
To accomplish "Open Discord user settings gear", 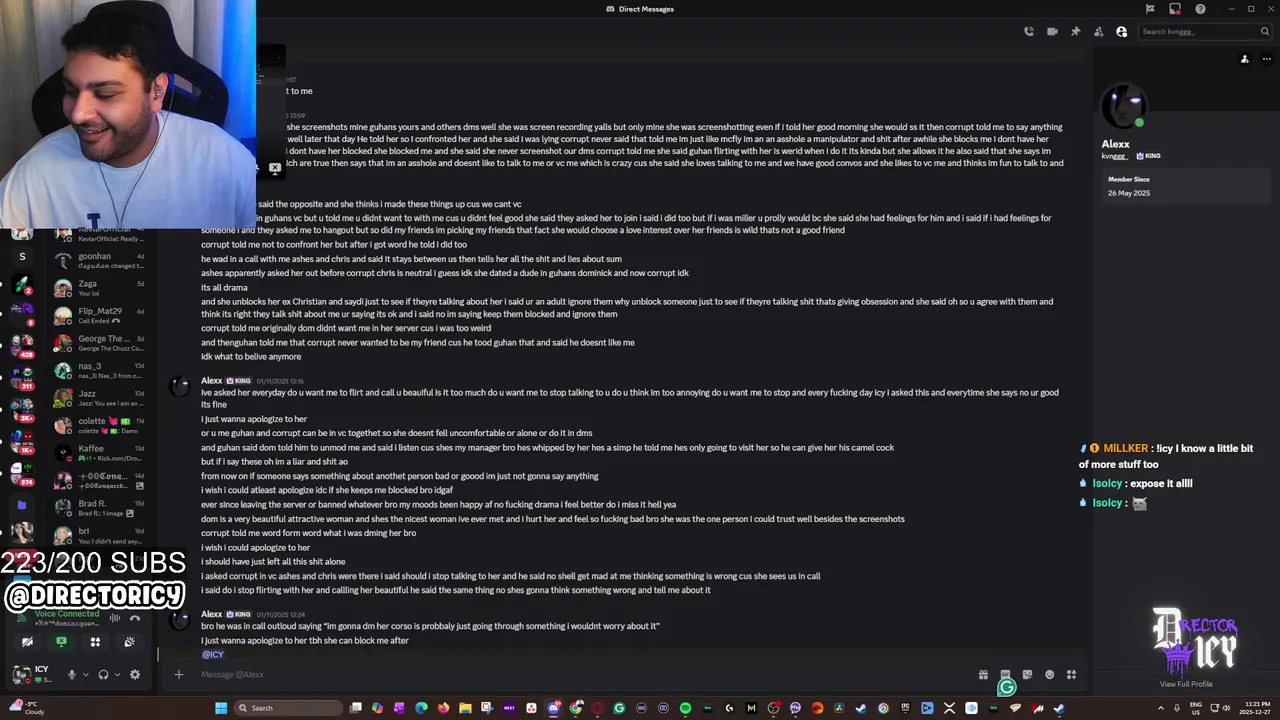I will [135, 675].
